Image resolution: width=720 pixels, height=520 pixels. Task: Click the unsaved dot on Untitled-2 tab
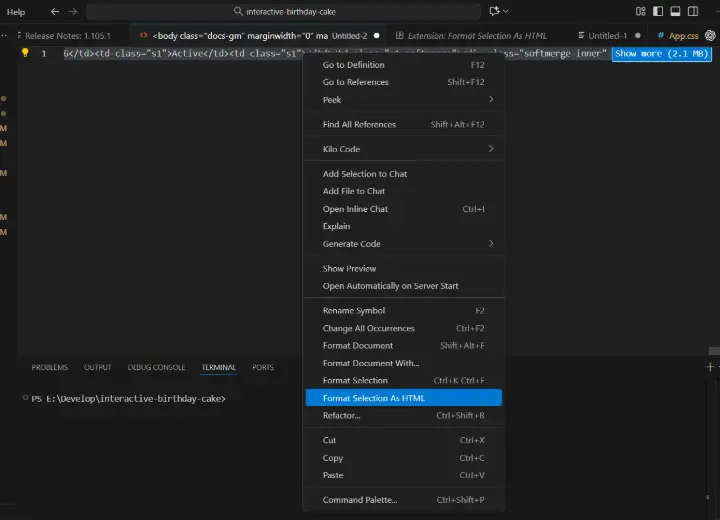pyautogui.click(x=376, y=35)
